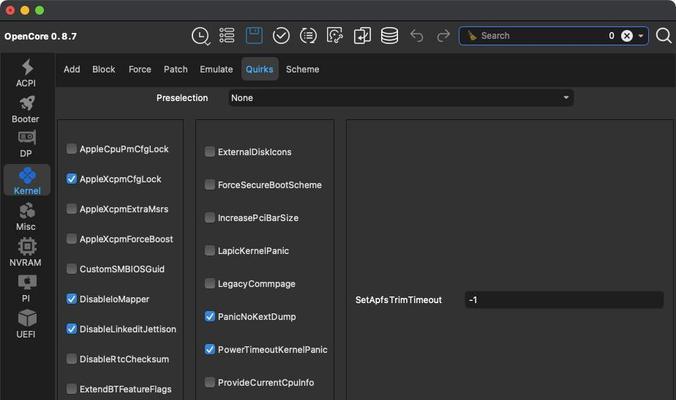The image size is (676, 400).
Task: Clear the search field with X
Action: 627,36
